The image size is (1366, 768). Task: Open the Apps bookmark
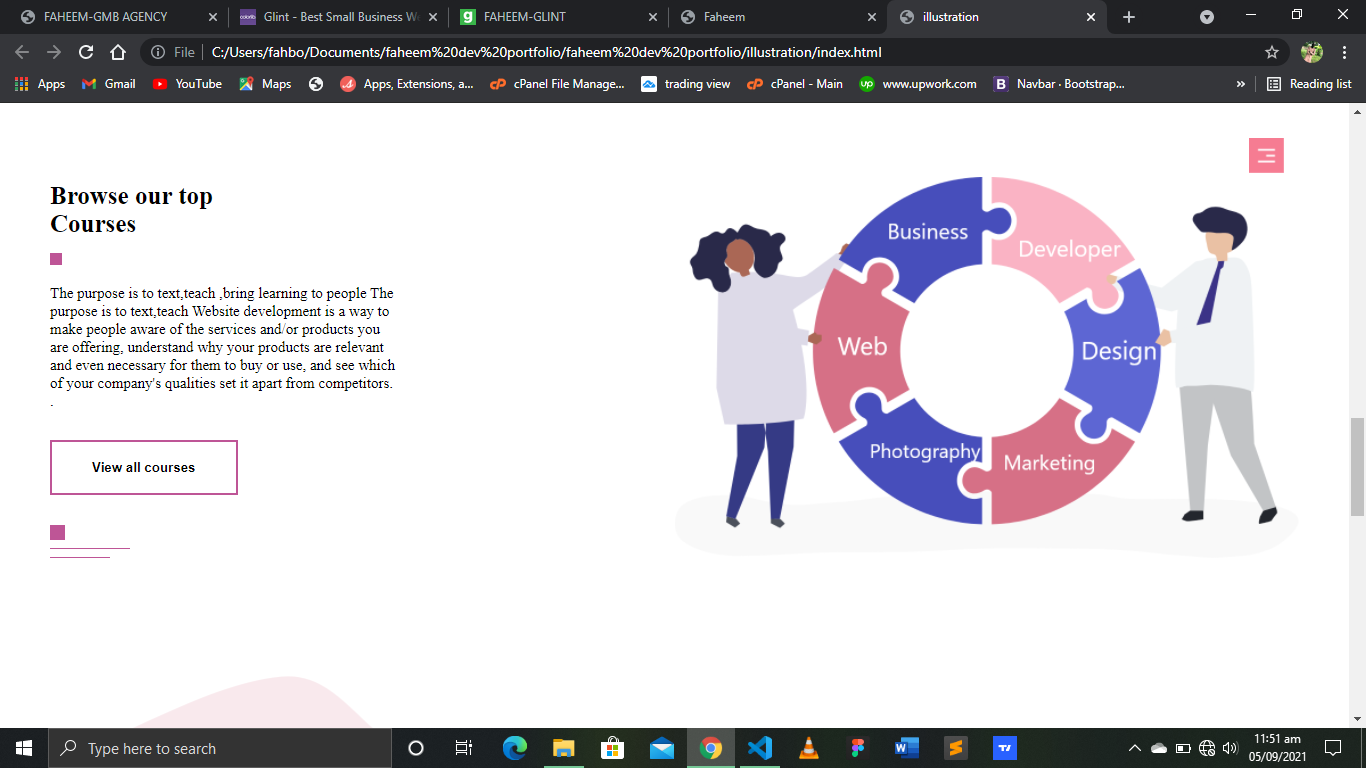pyautogui.click(x=40, y=84)
